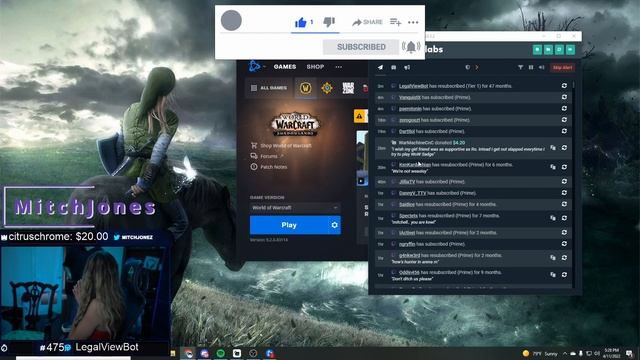This screenshot has height=360, width=640.
Task: Open the Forums link
Action: (x=267, y=156)
